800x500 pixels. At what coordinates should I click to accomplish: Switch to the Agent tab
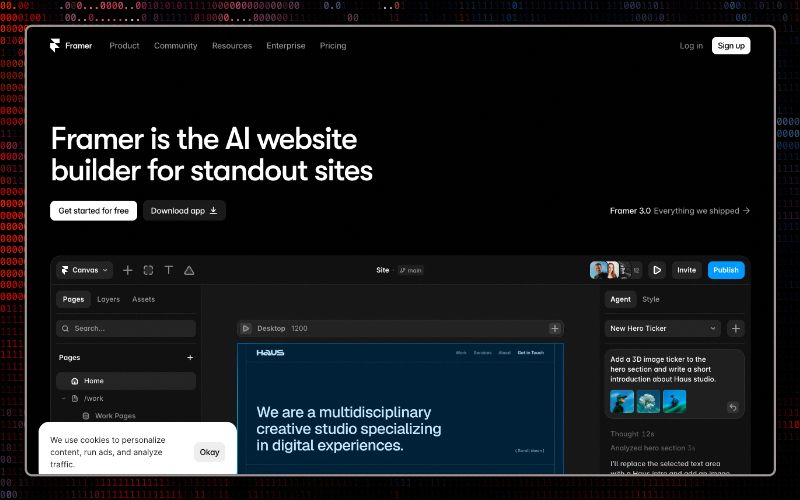click(x=620, y=299)
